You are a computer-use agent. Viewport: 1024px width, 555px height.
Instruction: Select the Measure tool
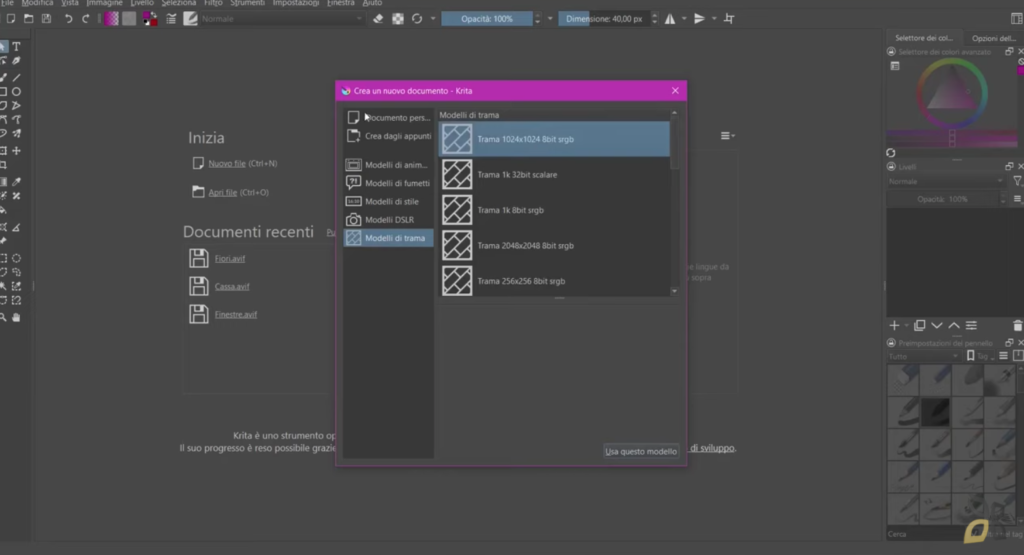(x=16, y=227)
